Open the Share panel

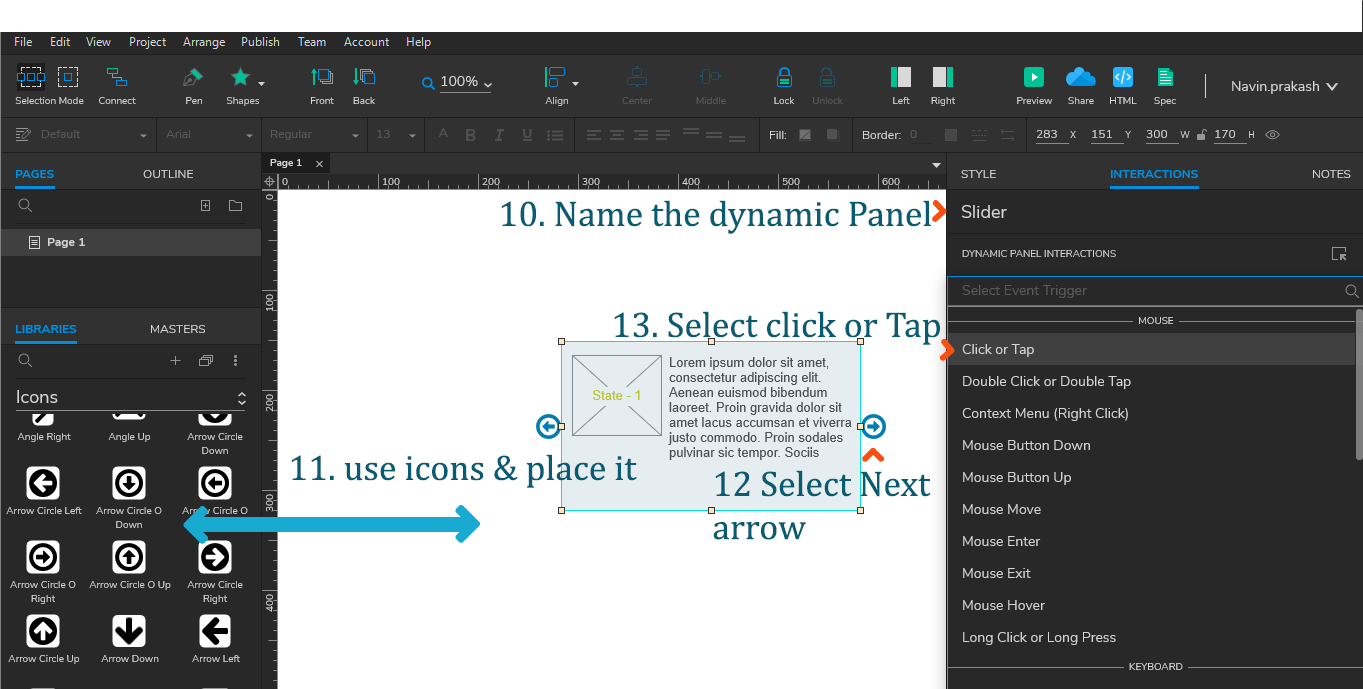click(x=1080, y=80)
